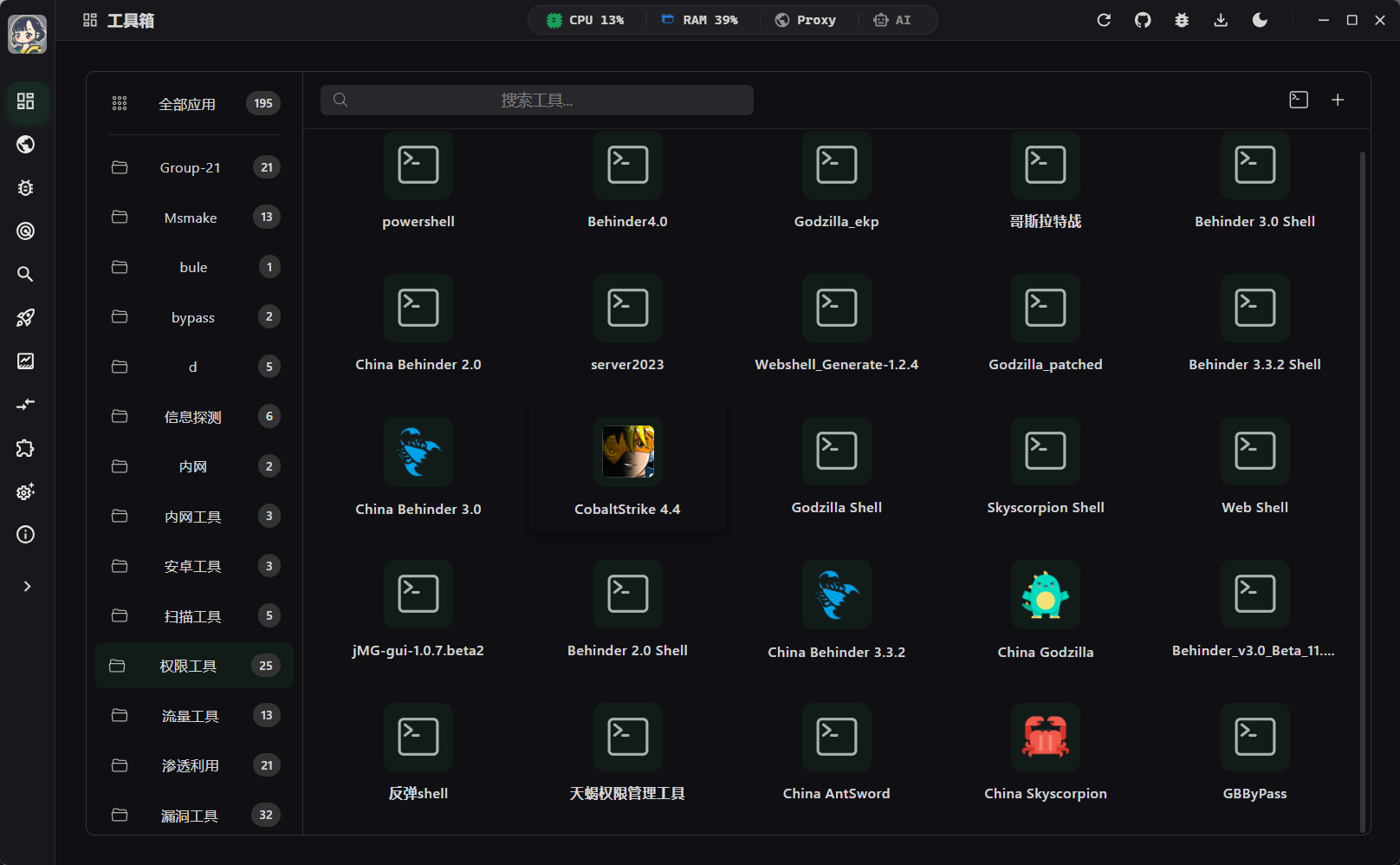Select the 权限工具 folder
This screenshot has height=865, width=1400.
click(x=194, y=666)
